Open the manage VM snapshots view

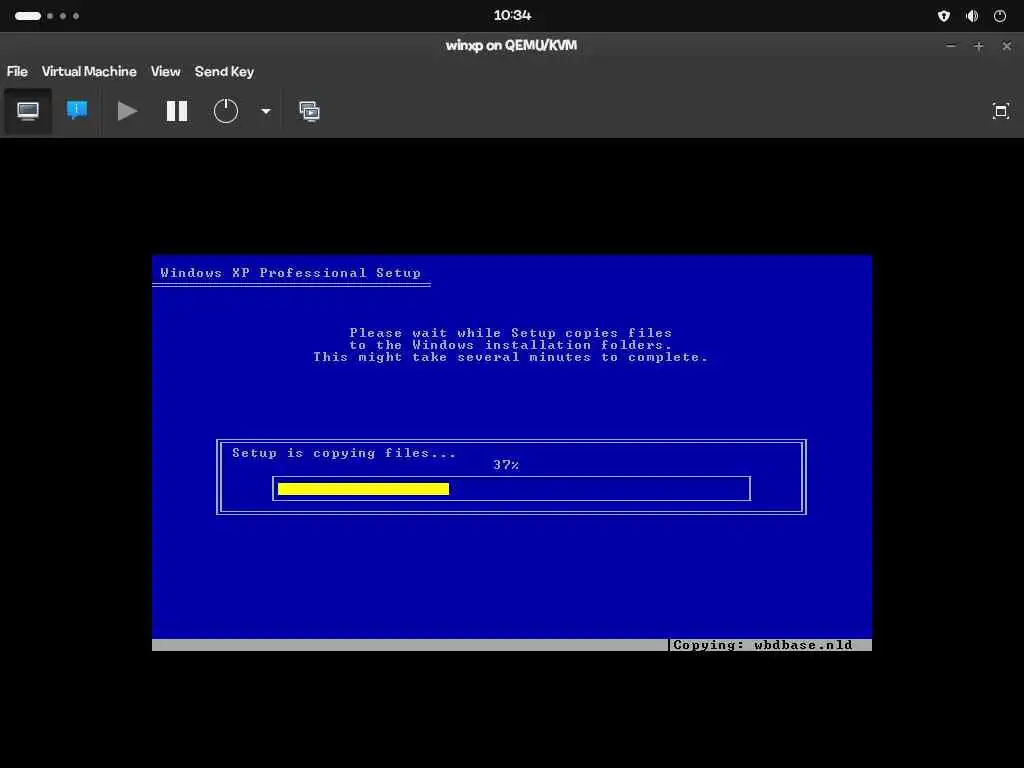tap(310, 111)
